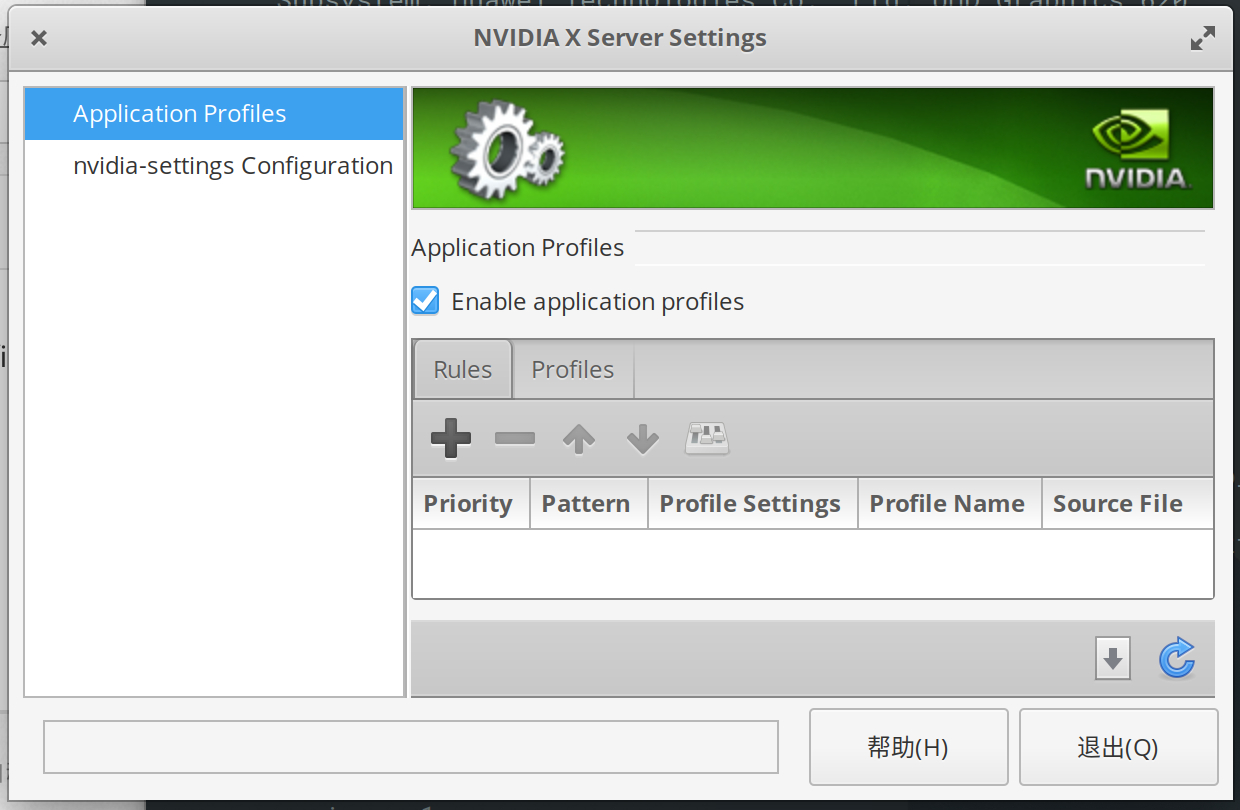Click the save changes down-arrow icon
Viewport: 1240px width, 810px height.
(x=1113, y=659)
